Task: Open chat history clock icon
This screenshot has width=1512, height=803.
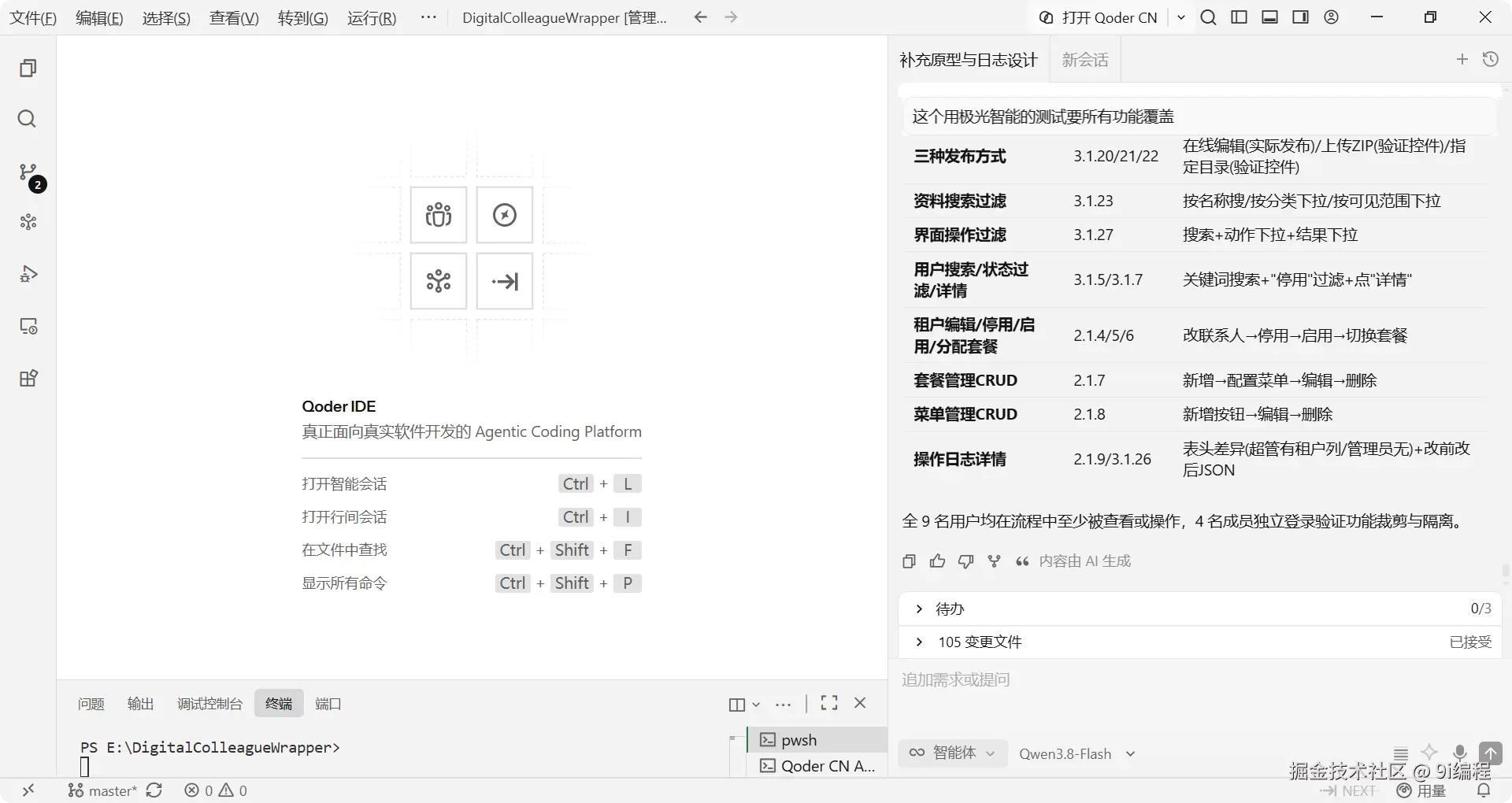Action: (1490, 59)
